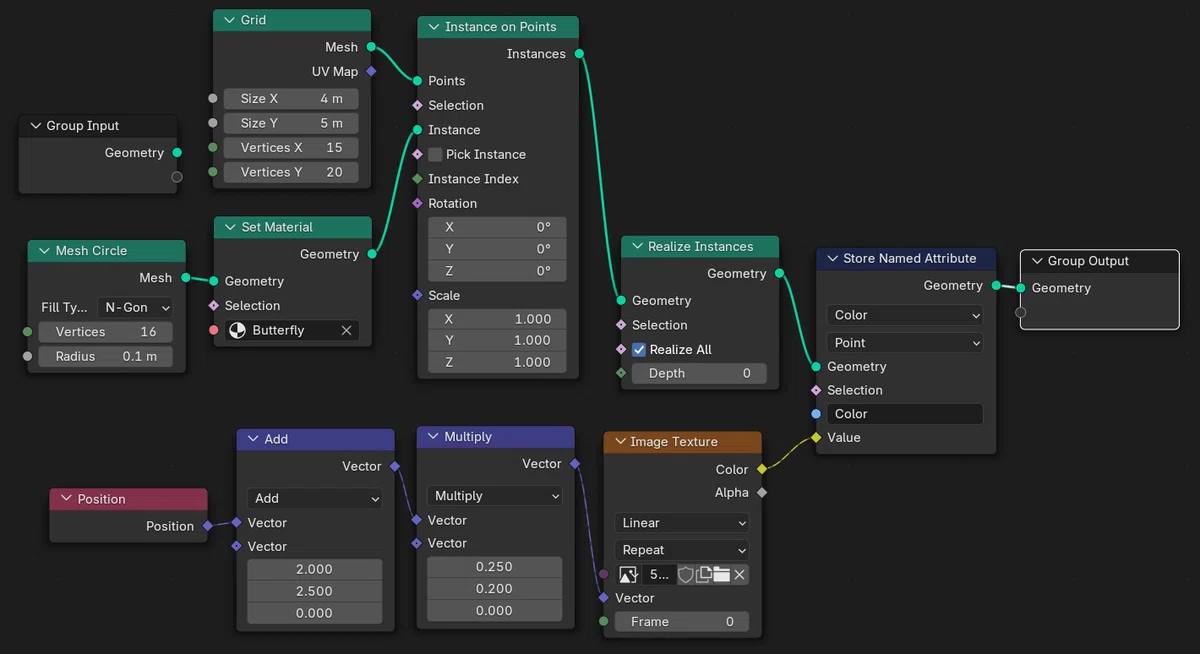Click the Size X 4 m field
This screenshot has width=1200, height=654.
coord(291,99)
